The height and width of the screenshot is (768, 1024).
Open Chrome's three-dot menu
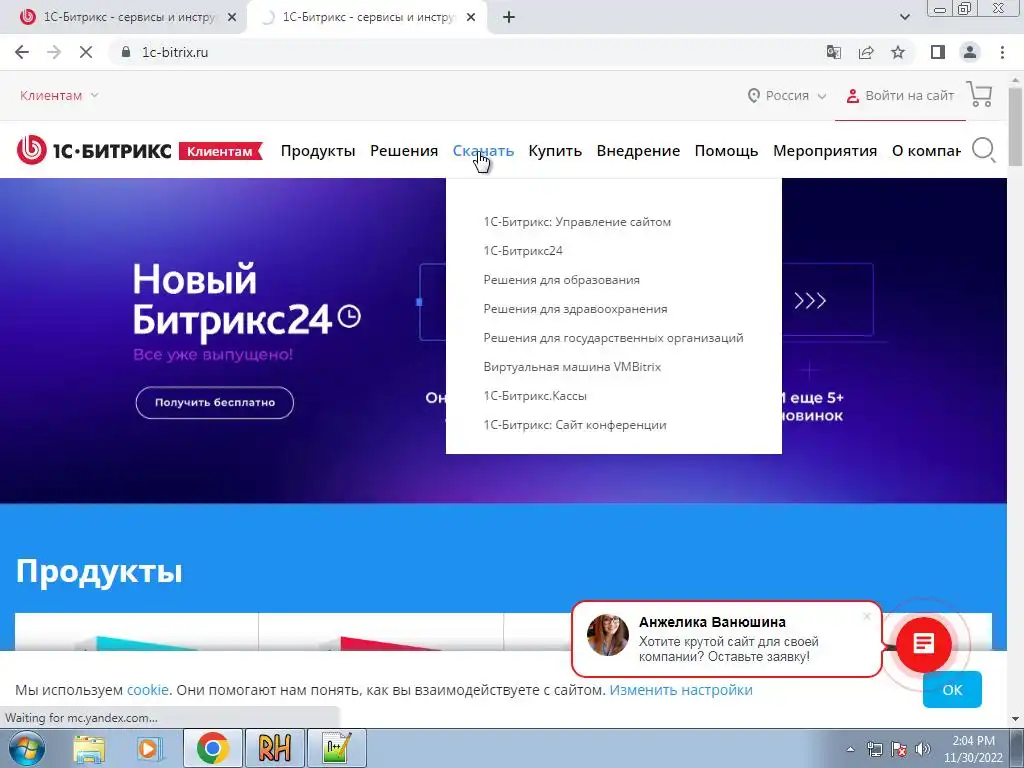[x=1002, y=52]
